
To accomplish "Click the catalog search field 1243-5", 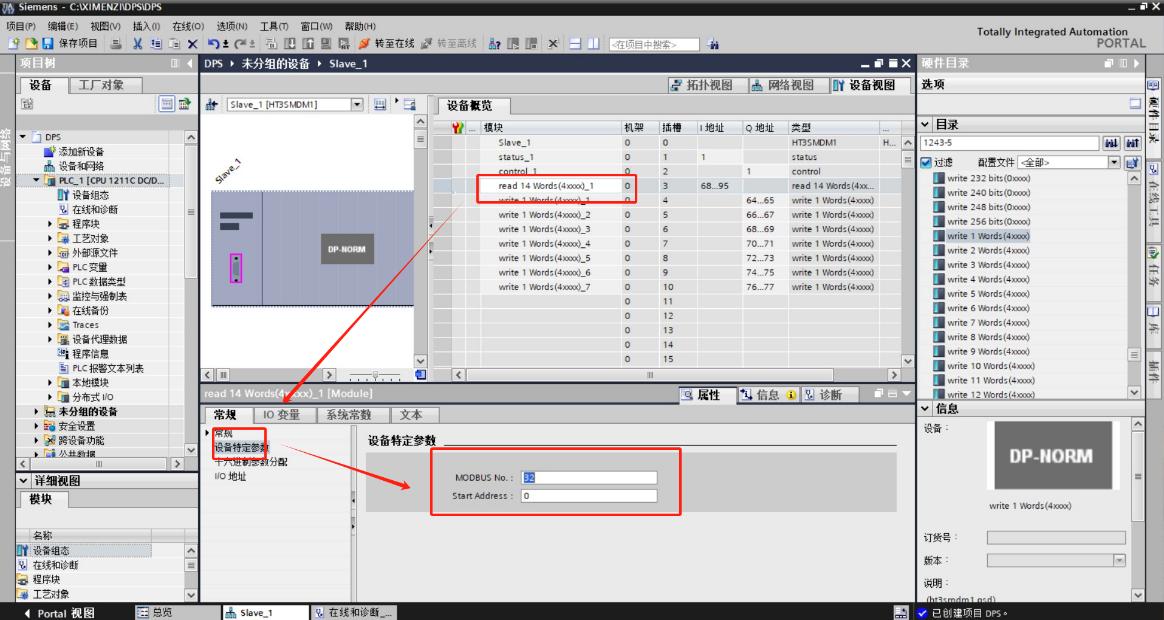I will click(x=1010, y=143).
